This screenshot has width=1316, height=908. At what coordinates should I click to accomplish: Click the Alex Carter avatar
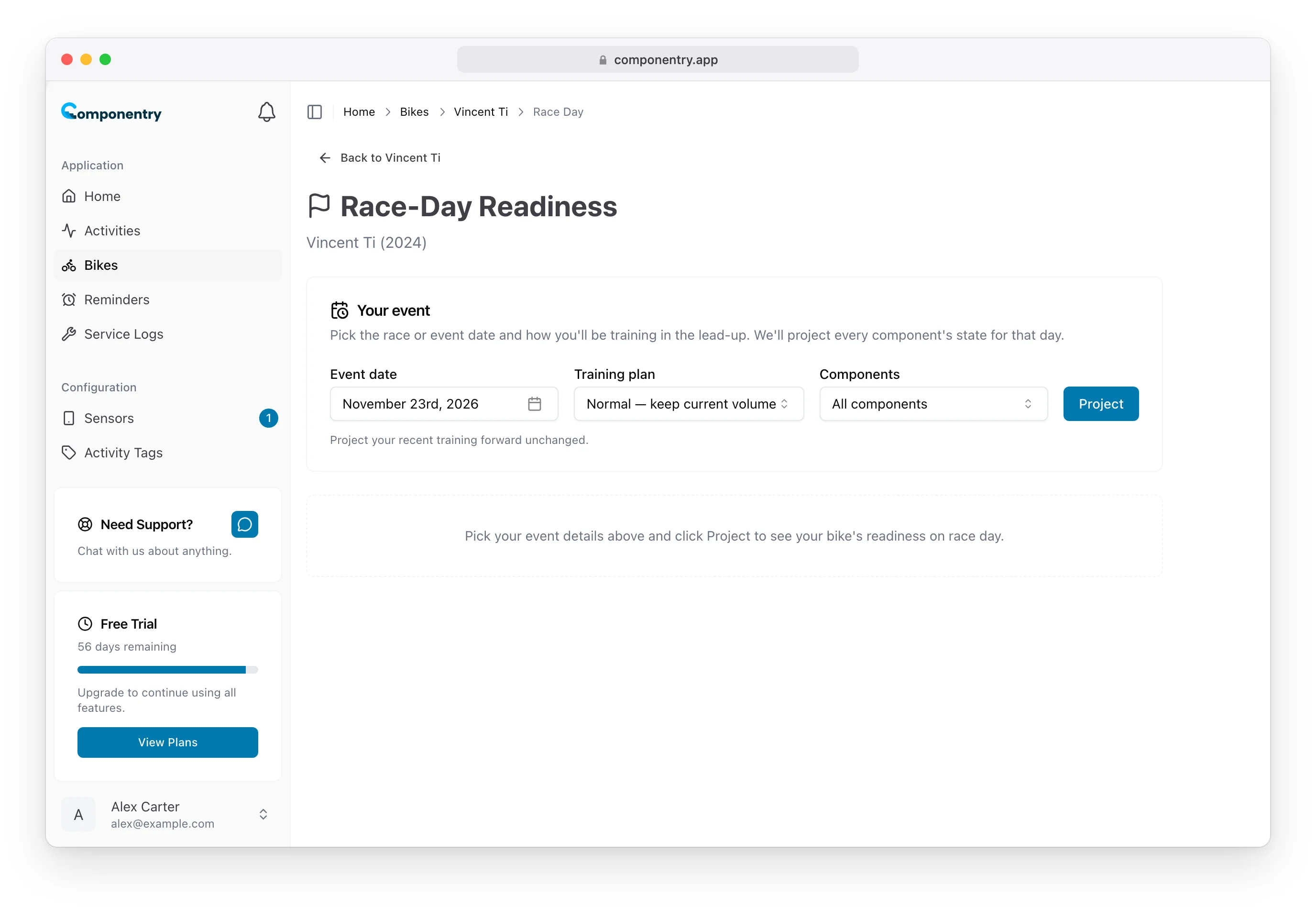tap(78, 815)
